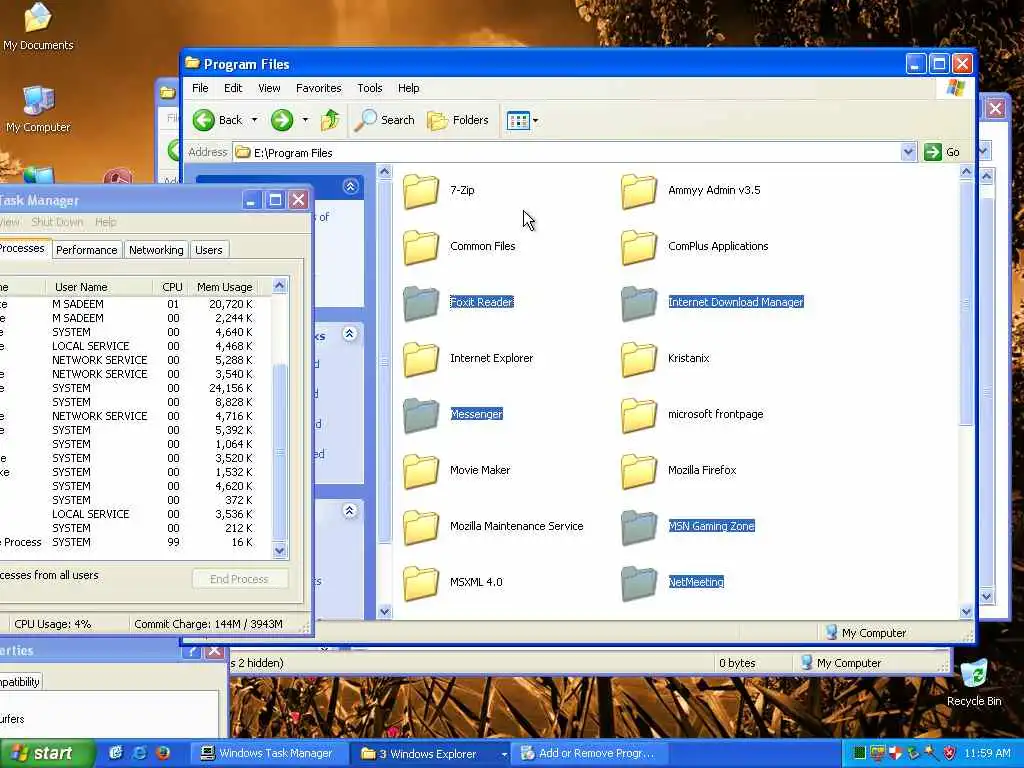Open the File menu in Program Files

[200, 88]
